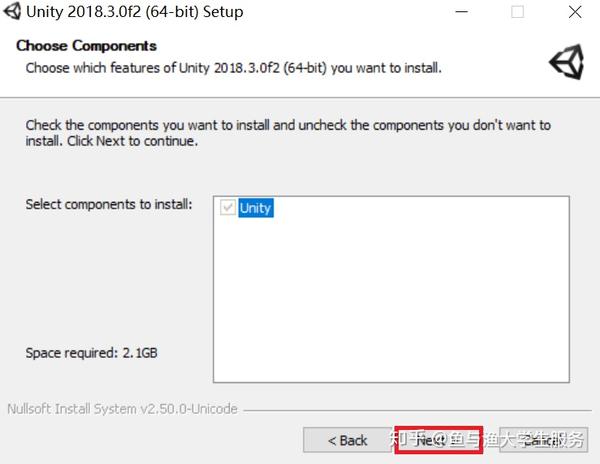The image size is (600, 464).
Task: Click the Select components to install label
Action: coord(108,204)
